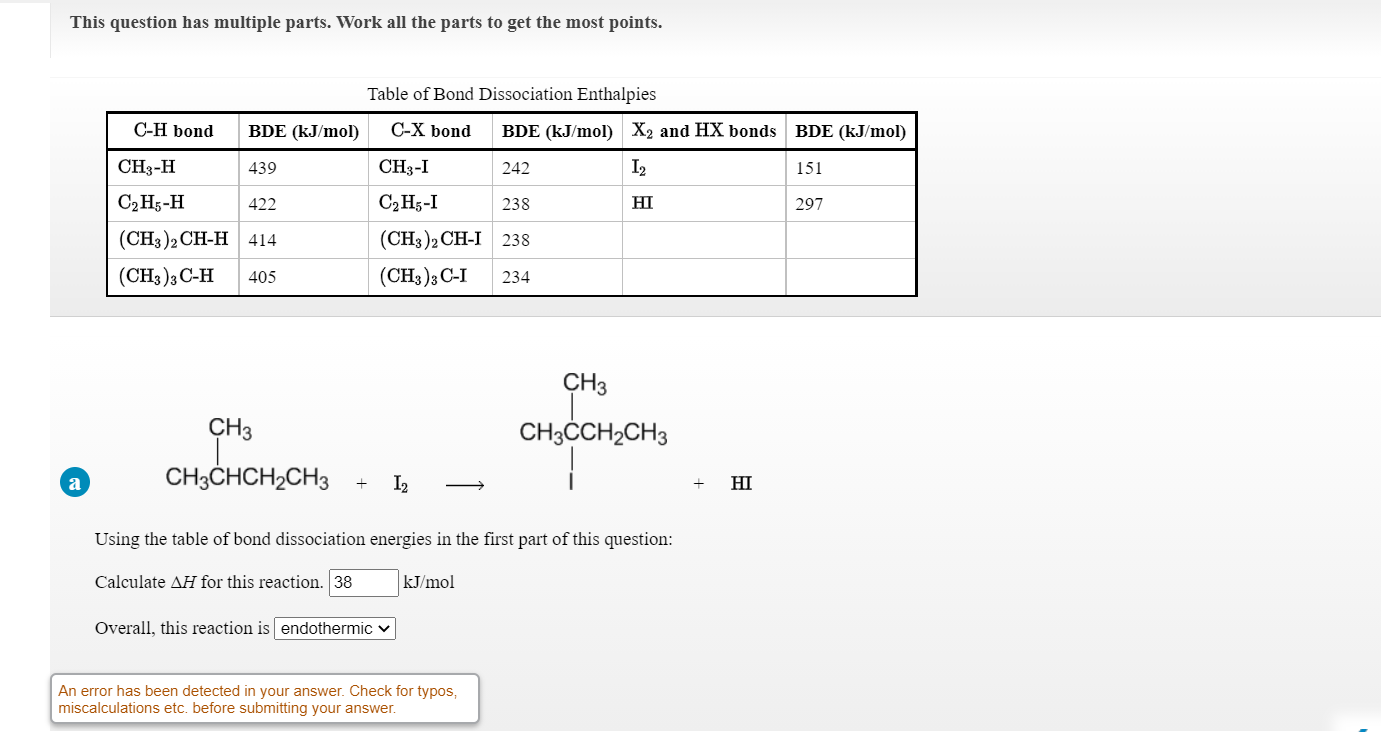Click the ΔH answer input showing 38
Screen dimensions: 1381x732
(363, 582)
